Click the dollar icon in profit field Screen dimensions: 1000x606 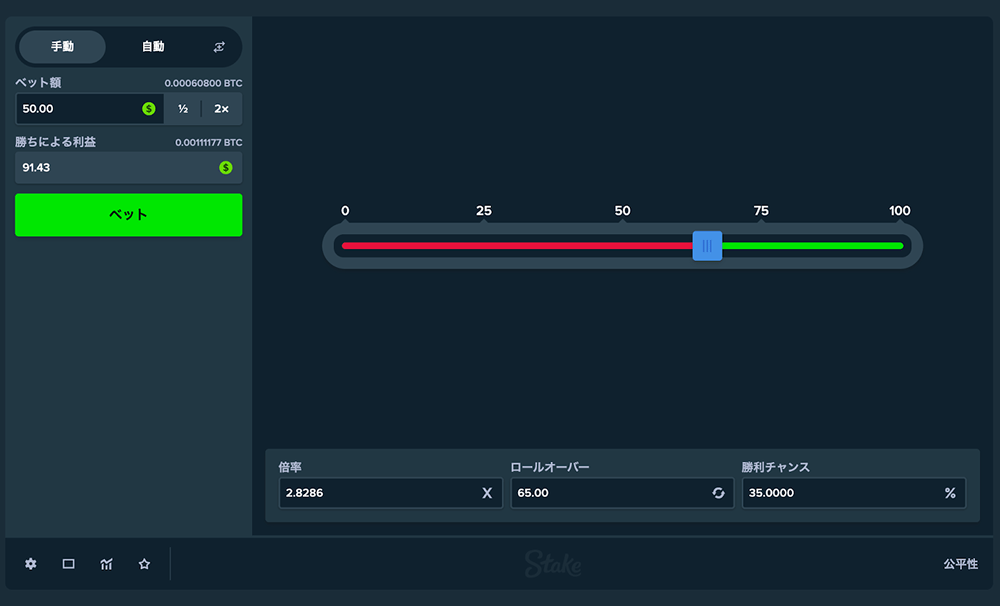click(226, 167)
